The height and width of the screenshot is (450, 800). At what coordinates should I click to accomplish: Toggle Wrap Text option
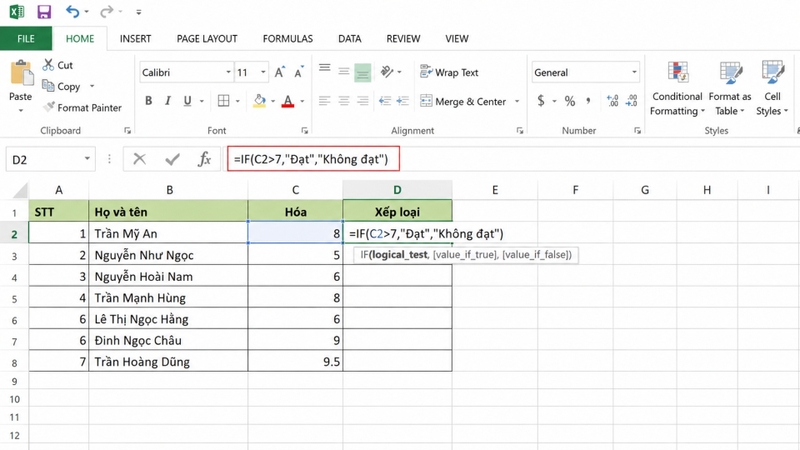pyautogui.click(x=449, y=72)
